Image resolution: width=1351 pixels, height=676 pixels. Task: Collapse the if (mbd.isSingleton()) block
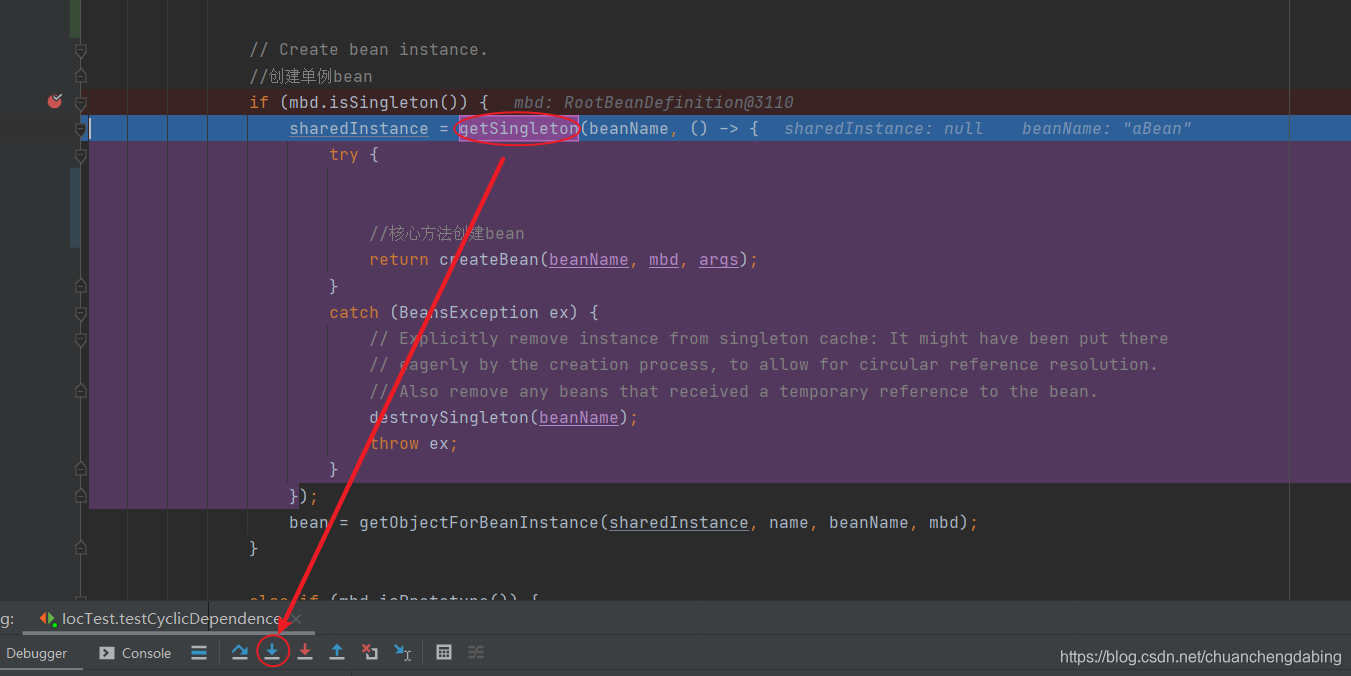tap(81, 102)
